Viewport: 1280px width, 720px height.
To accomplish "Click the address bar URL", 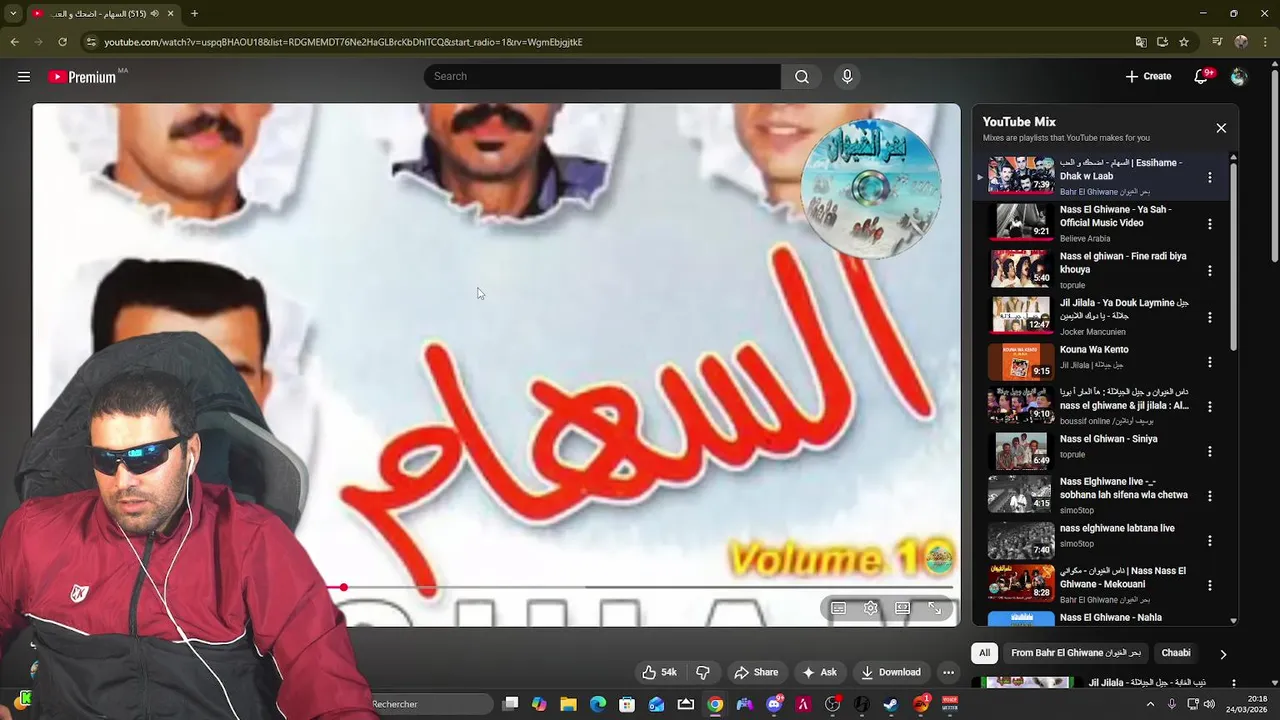I will pos(343,42).
